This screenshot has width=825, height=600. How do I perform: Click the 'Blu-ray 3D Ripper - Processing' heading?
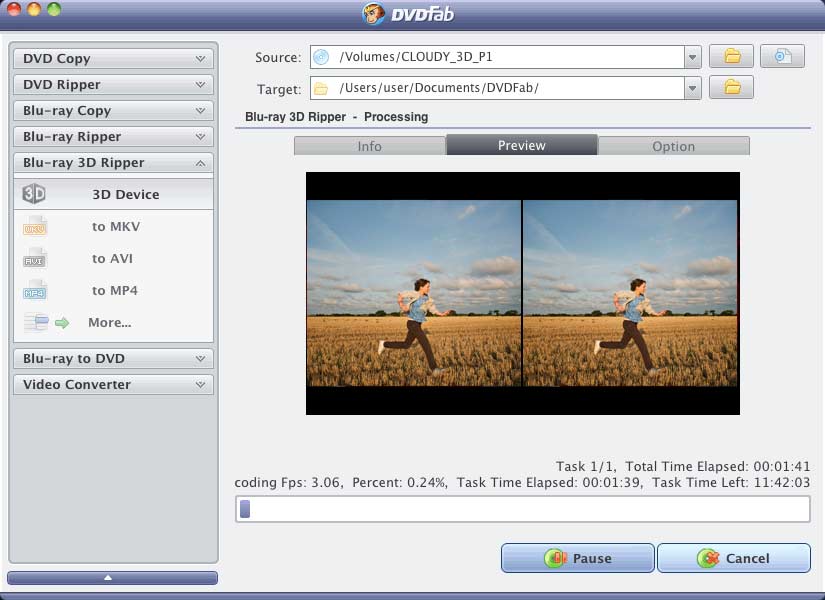click(337, 117)
